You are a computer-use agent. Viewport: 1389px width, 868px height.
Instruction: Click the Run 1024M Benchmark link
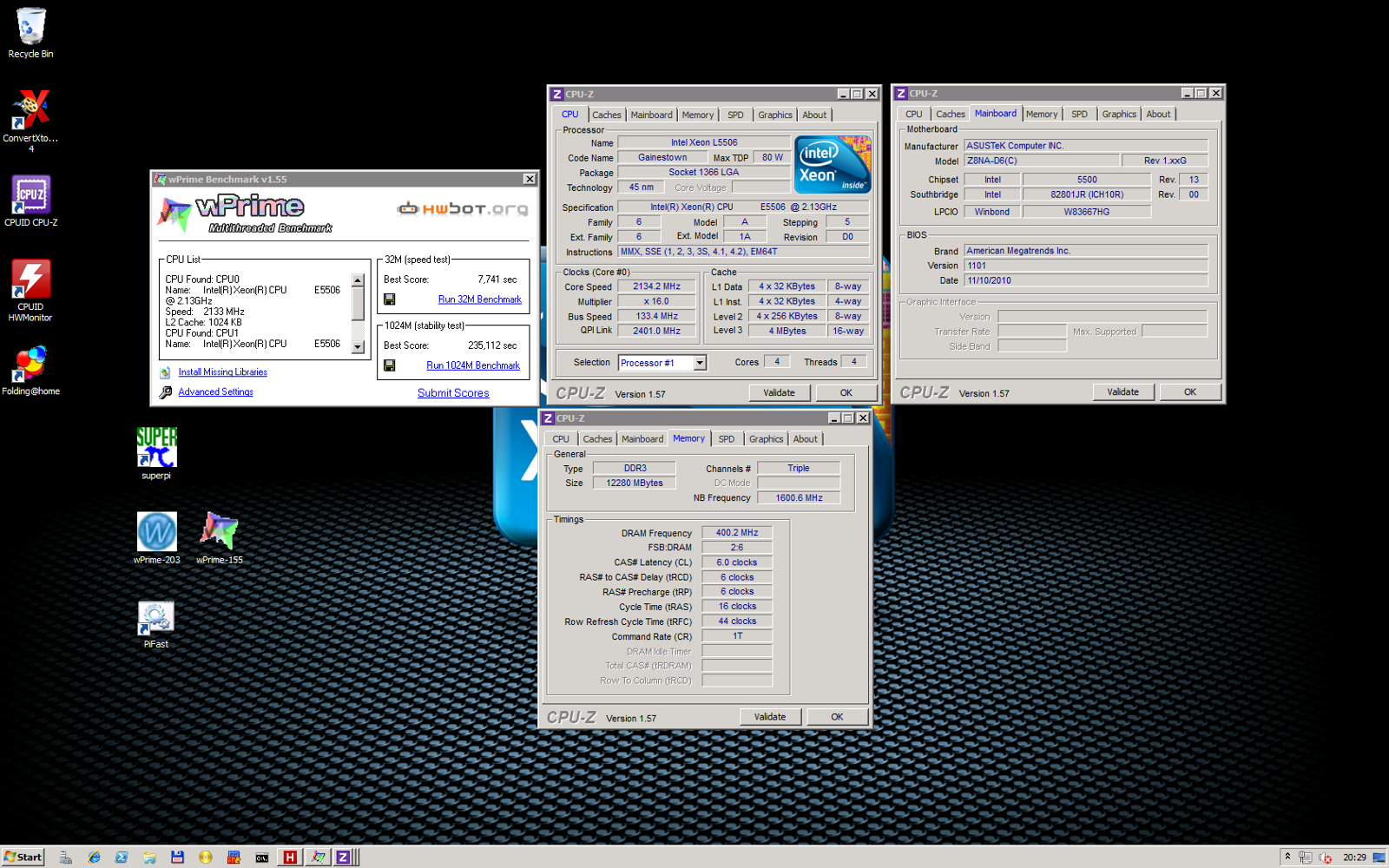point(473,365)
